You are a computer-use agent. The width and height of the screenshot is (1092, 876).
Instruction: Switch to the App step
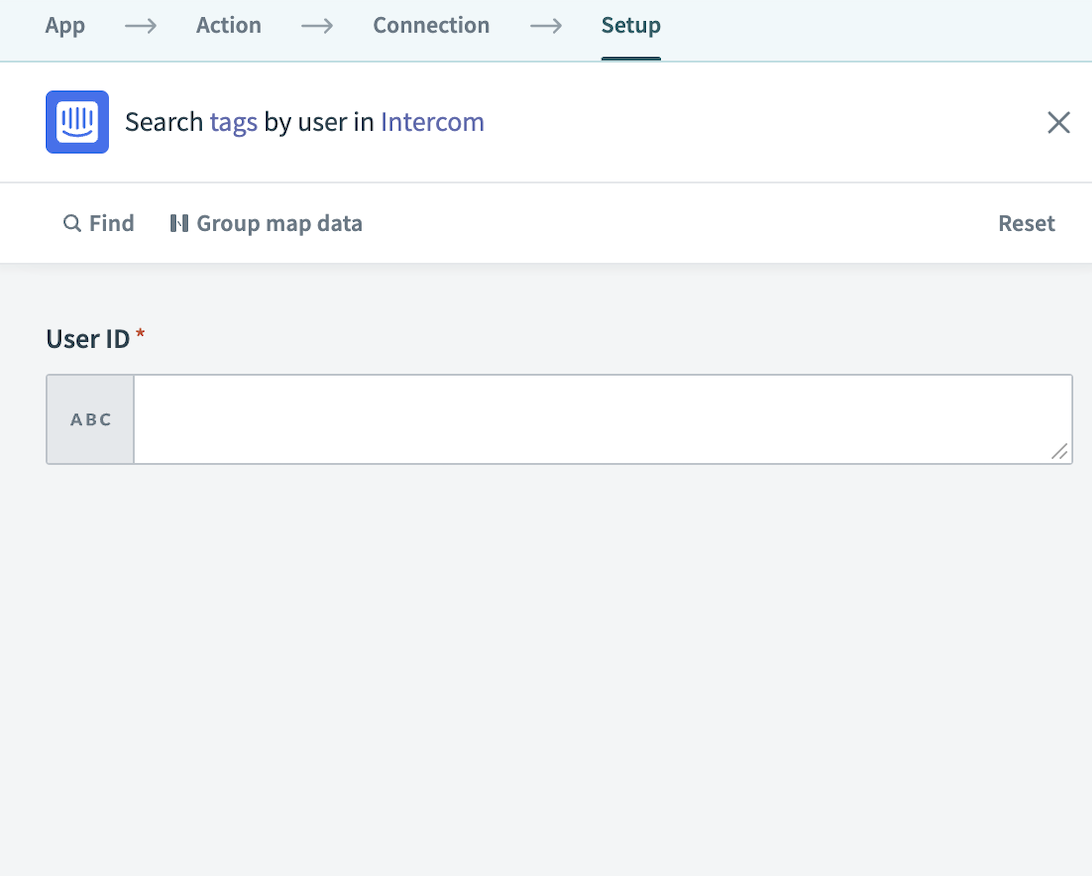[65, 26]
